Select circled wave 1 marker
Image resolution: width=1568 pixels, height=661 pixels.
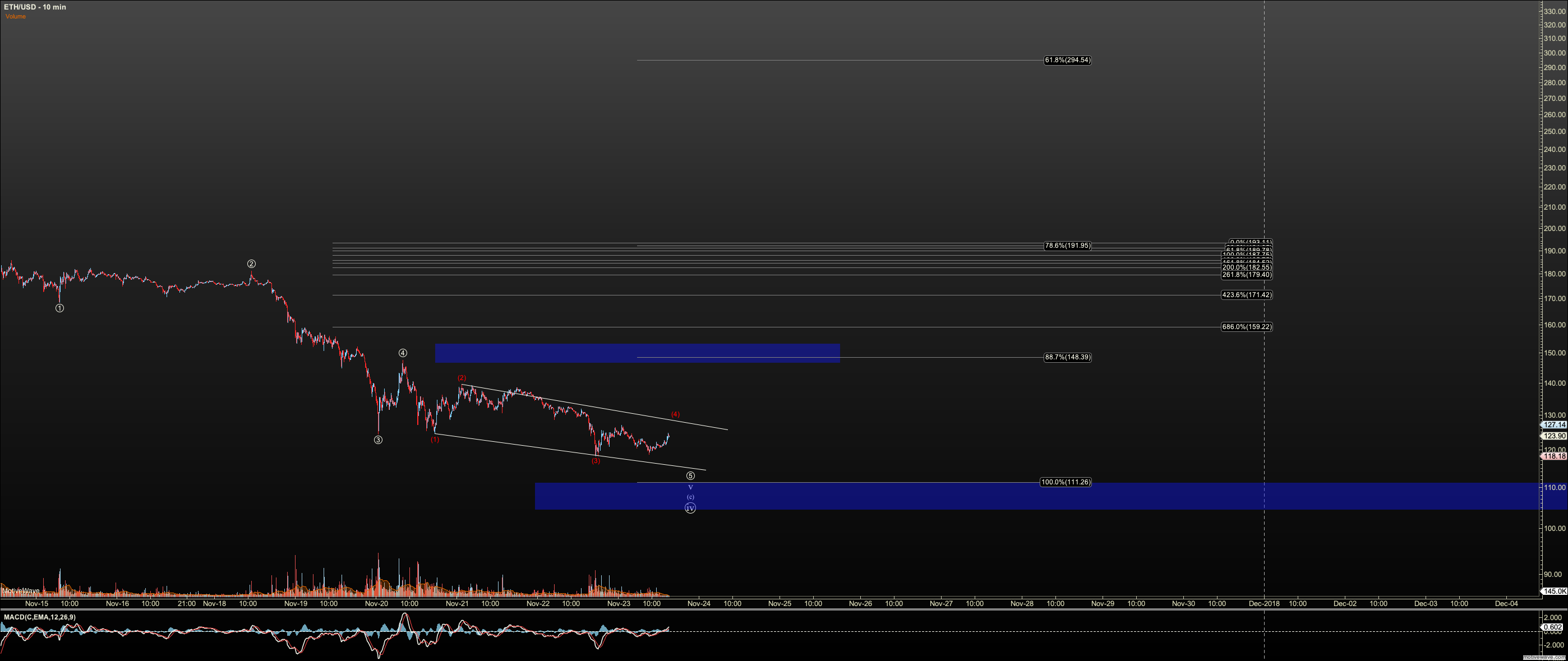point(59,308)
